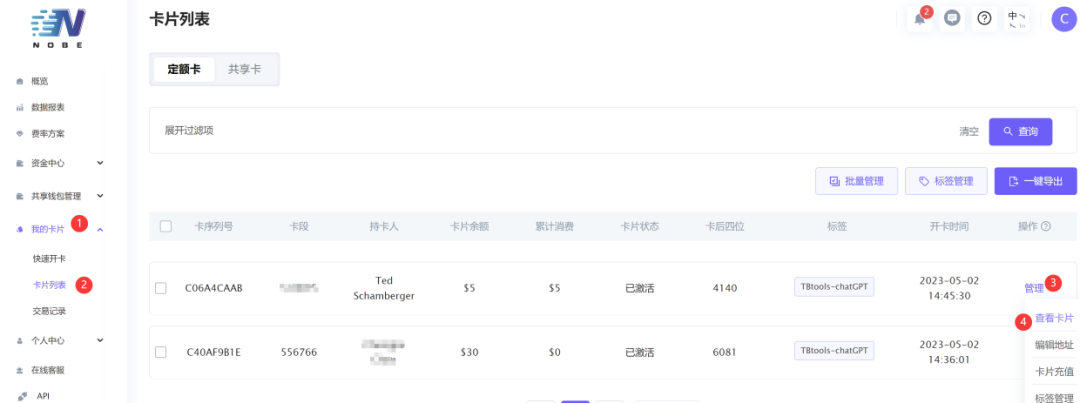Switch language with the translate icon
Screen dimensions: 1080x403
[1017, 19]
